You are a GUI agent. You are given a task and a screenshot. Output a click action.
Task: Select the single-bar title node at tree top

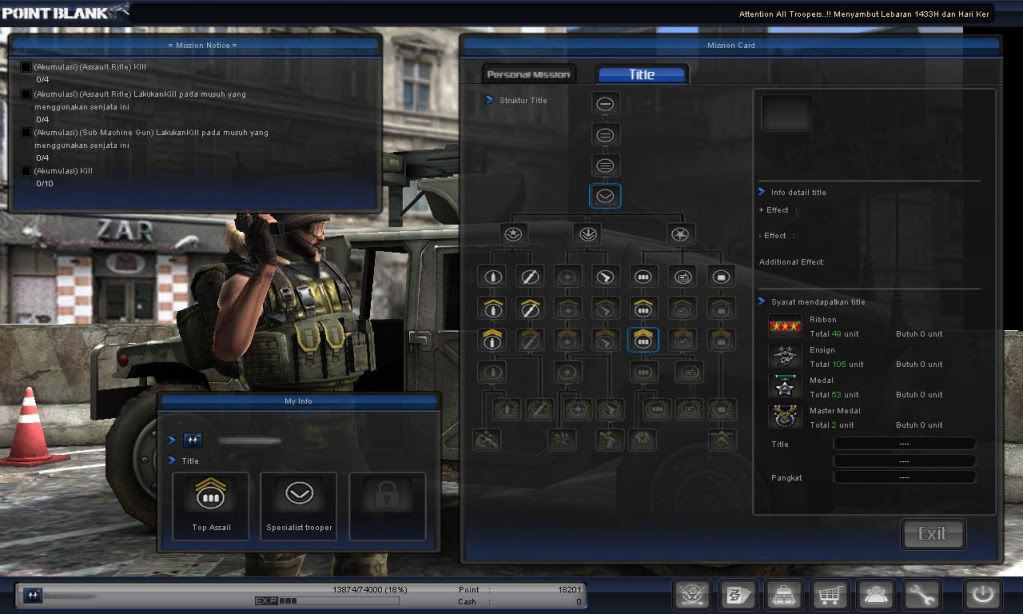click(x=605, y=104)
